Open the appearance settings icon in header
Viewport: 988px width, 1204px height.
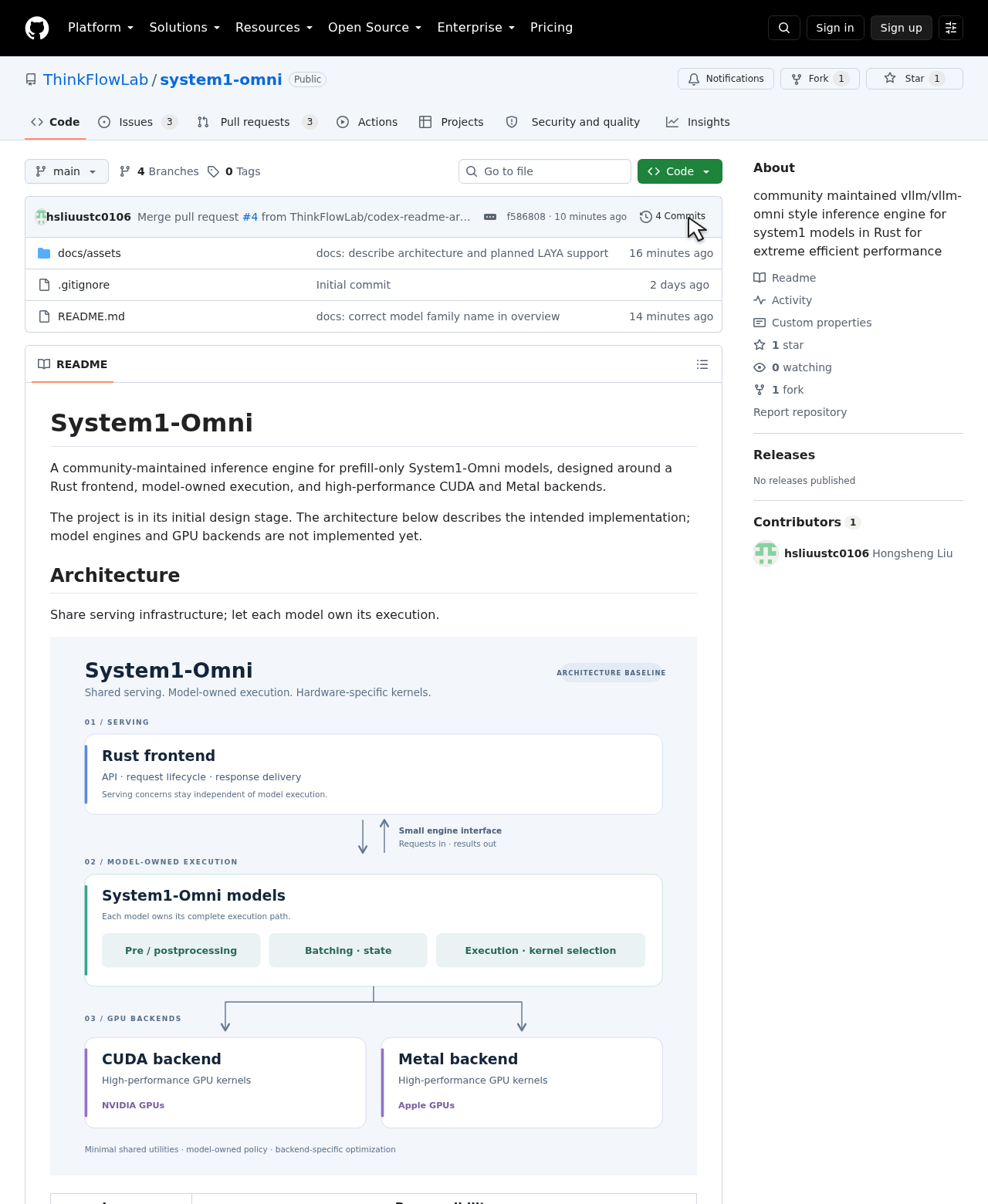click(951, 28)
